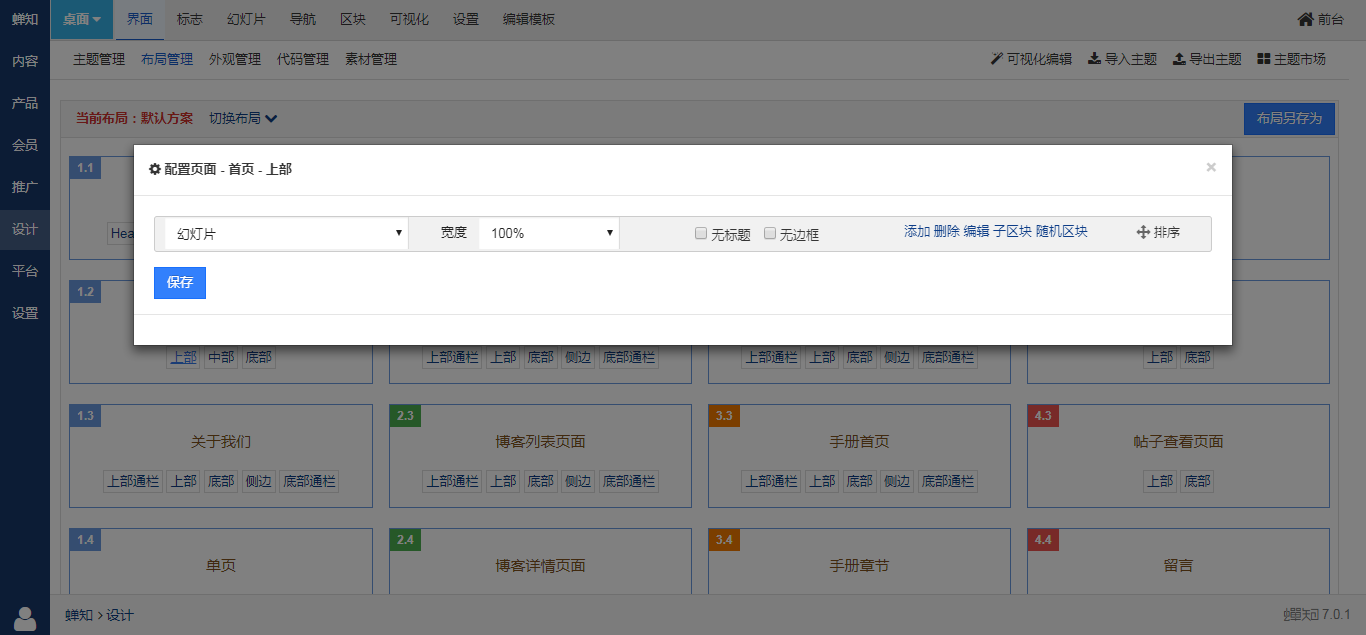1366x635 pixels.
Task: Click 底部 in 帖子查看页面 card
Action: coord(1197,481)
